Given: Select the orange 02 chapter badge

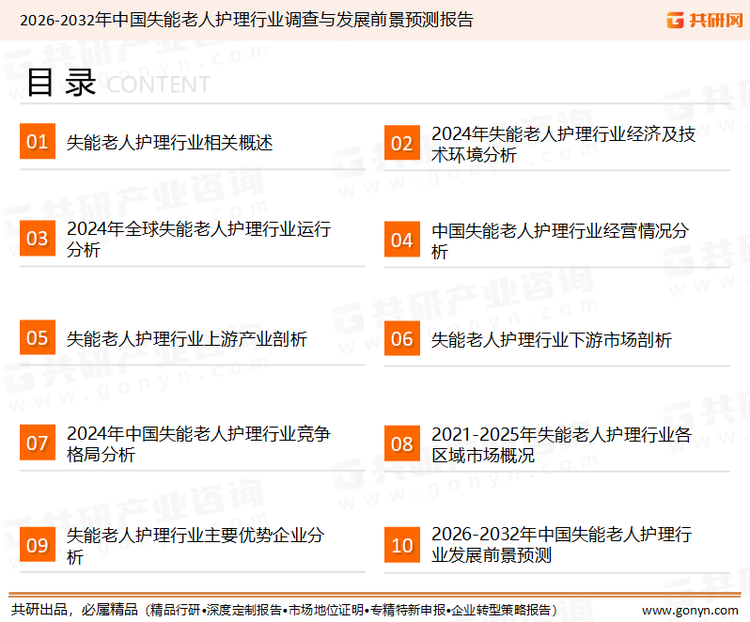Looking at the screenshot, I should tap(402, 143).
